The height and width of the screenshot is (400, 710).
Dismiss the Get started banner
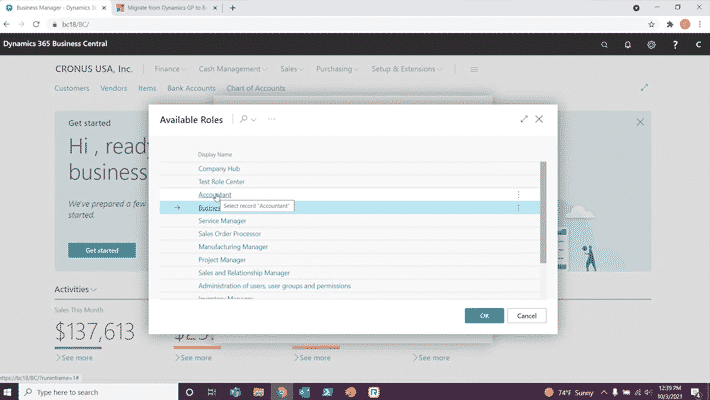pos(640,122)
